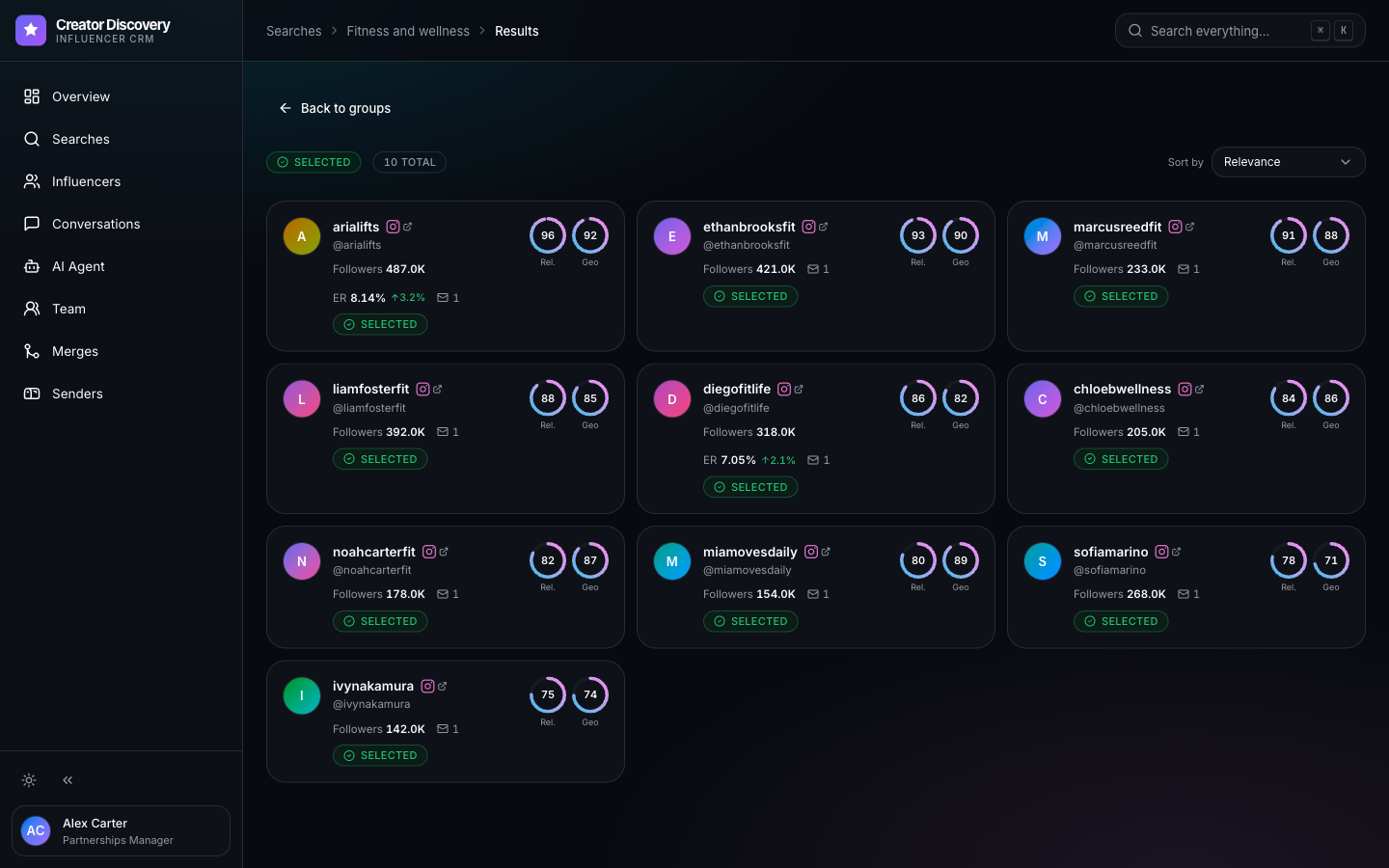Open the sofiamarino profile name
Image resolution: width=1389 pixels, height=868 pixels.
[x=1110, y=552]
